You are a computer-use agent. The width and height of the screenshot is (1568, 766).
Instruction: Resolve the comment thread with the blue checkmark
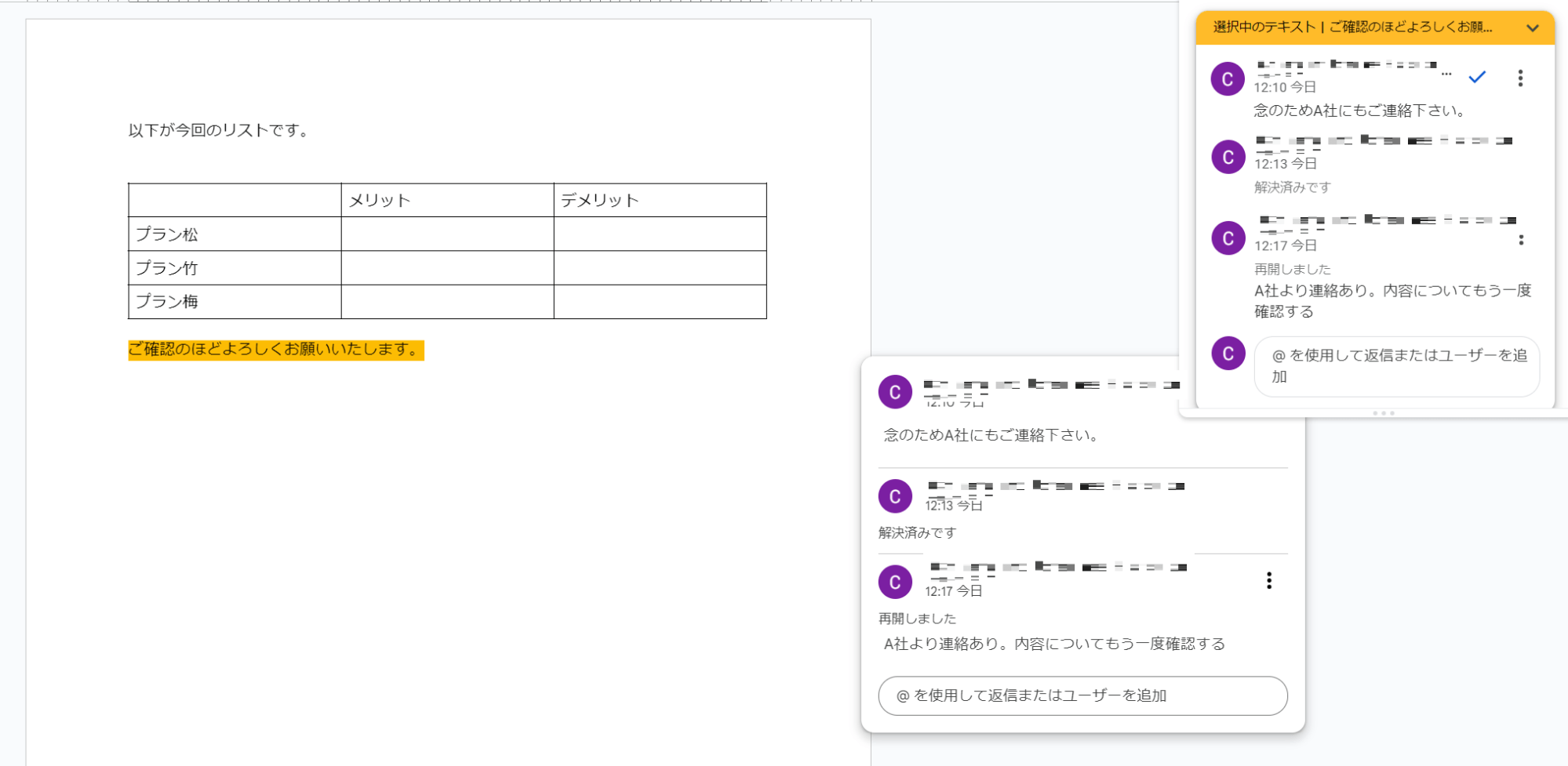[1477, 77]
